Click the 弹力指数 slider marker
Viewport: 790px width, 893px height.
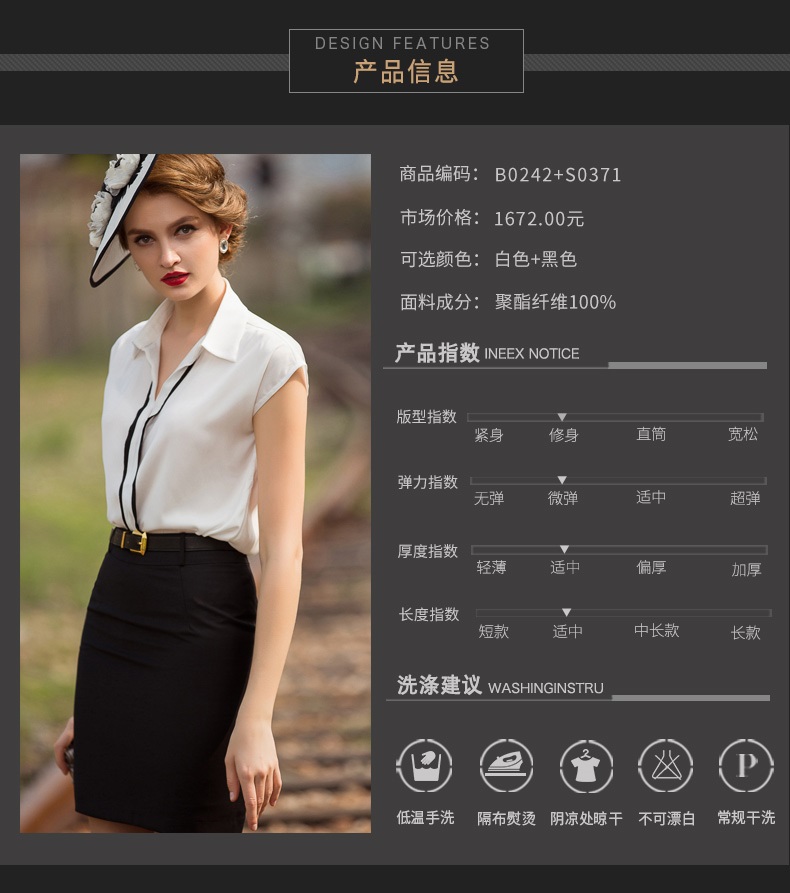(562, 480)
